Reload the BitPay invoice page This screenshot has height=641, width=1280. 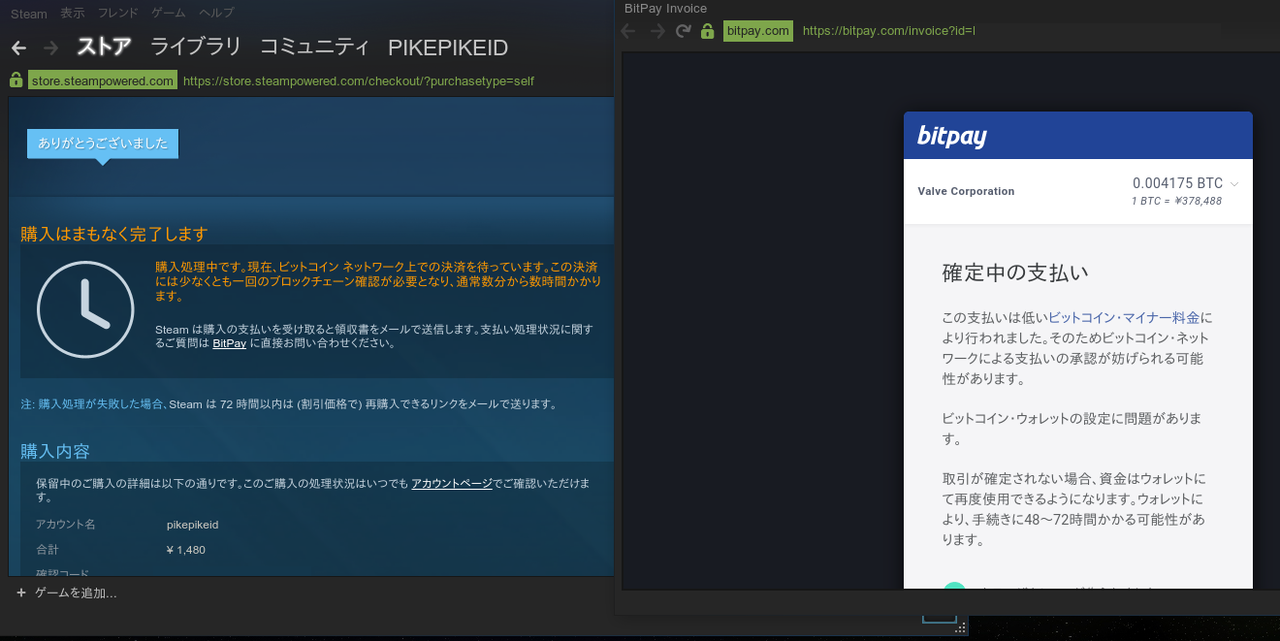(x=684, y=31)
